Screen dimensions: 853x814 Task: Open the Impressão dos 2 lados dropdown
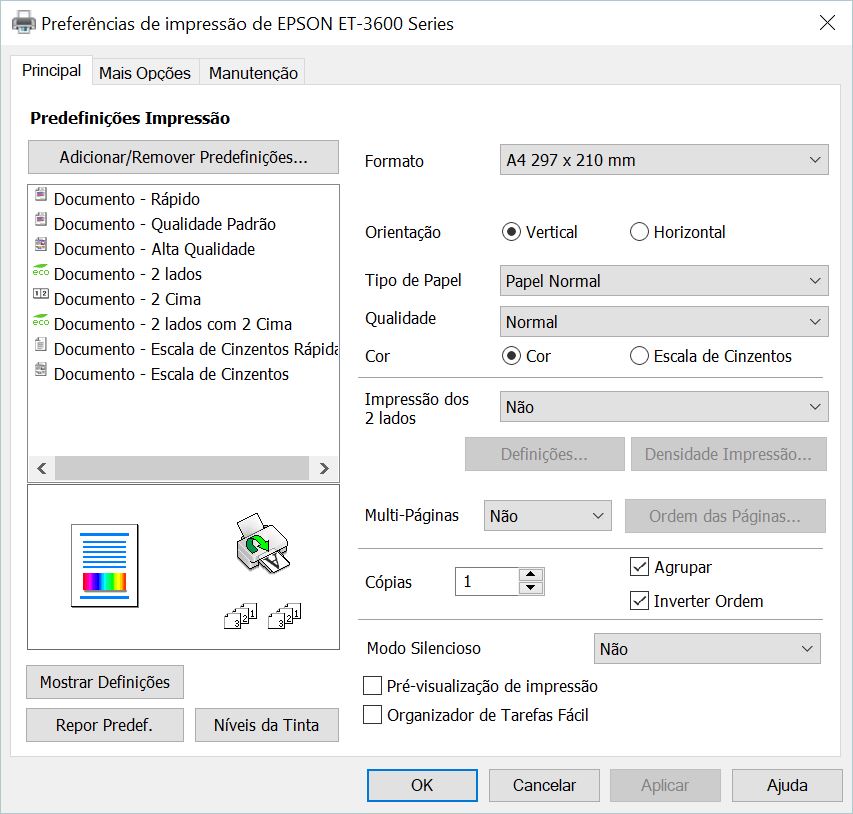tap(664, 407)
